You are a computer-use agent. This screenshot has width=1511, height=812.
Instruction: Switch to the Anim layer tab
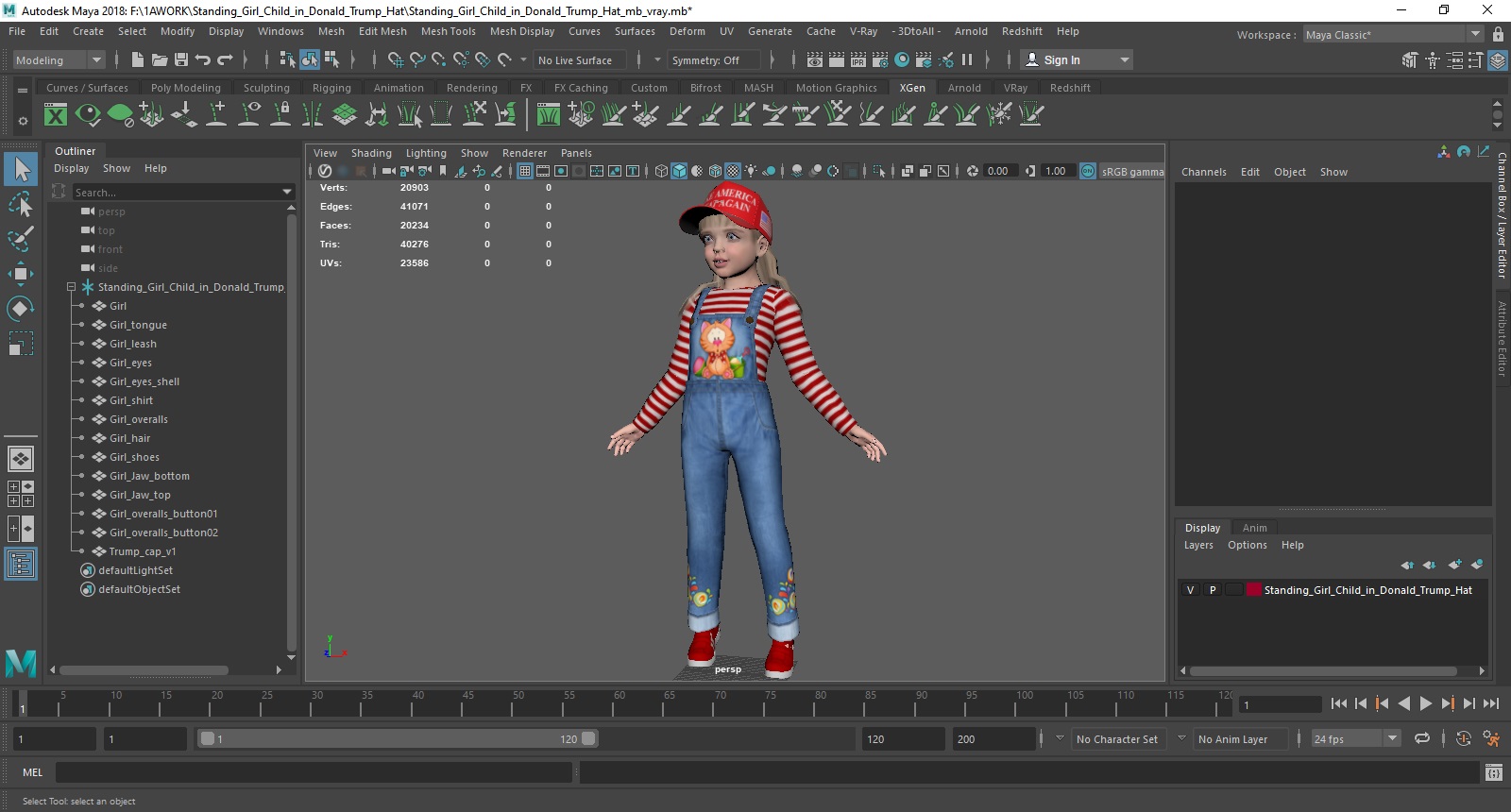click(x=1255, y=528)
